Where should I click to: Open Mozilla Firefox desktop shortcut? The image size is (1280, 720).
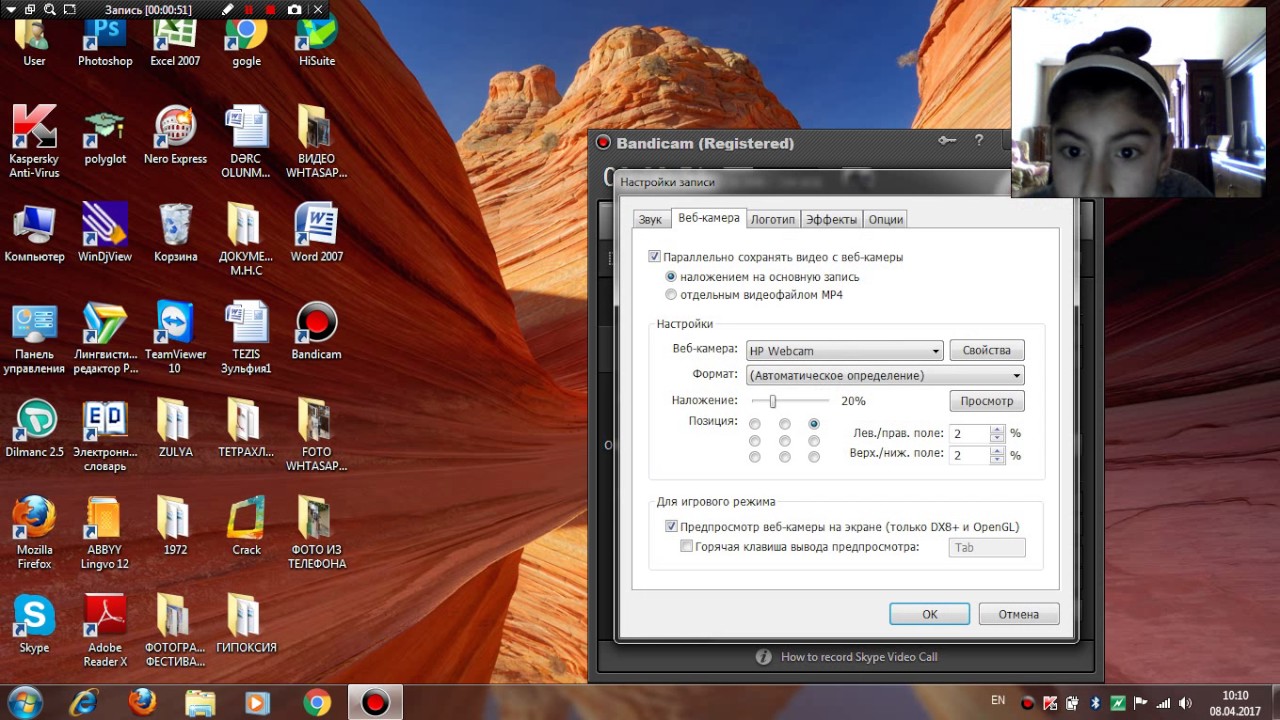tap(34, 532)
